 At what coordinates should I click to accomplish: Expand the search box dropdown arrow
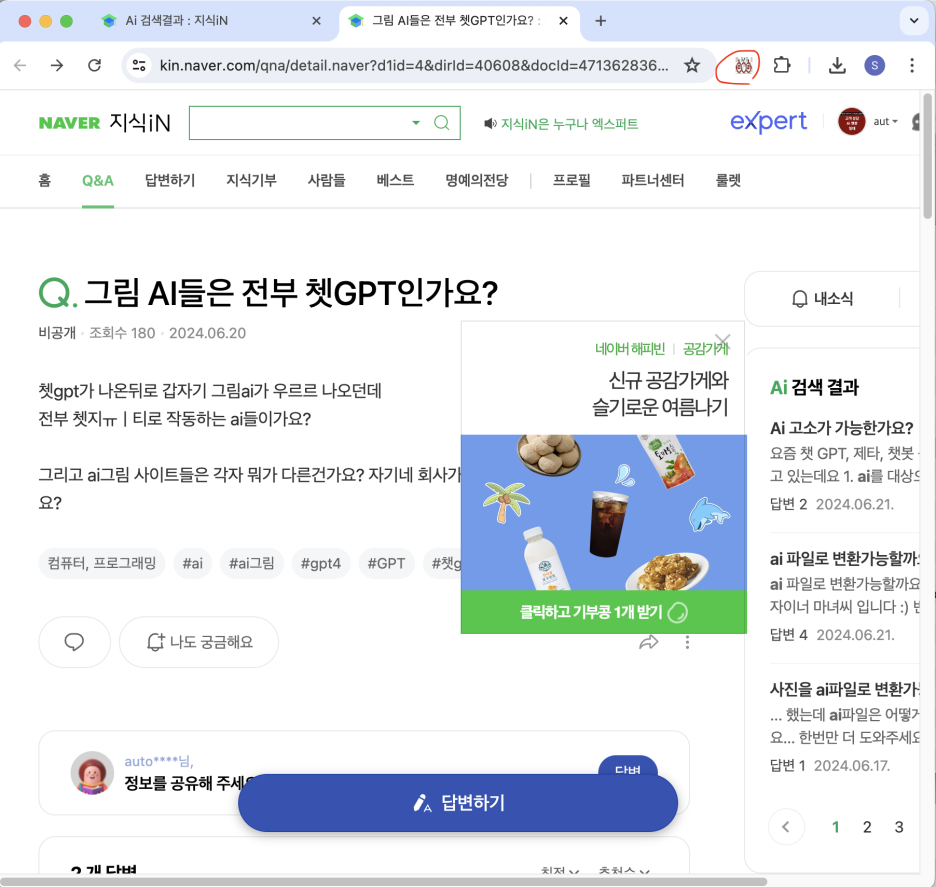(415, 123)
